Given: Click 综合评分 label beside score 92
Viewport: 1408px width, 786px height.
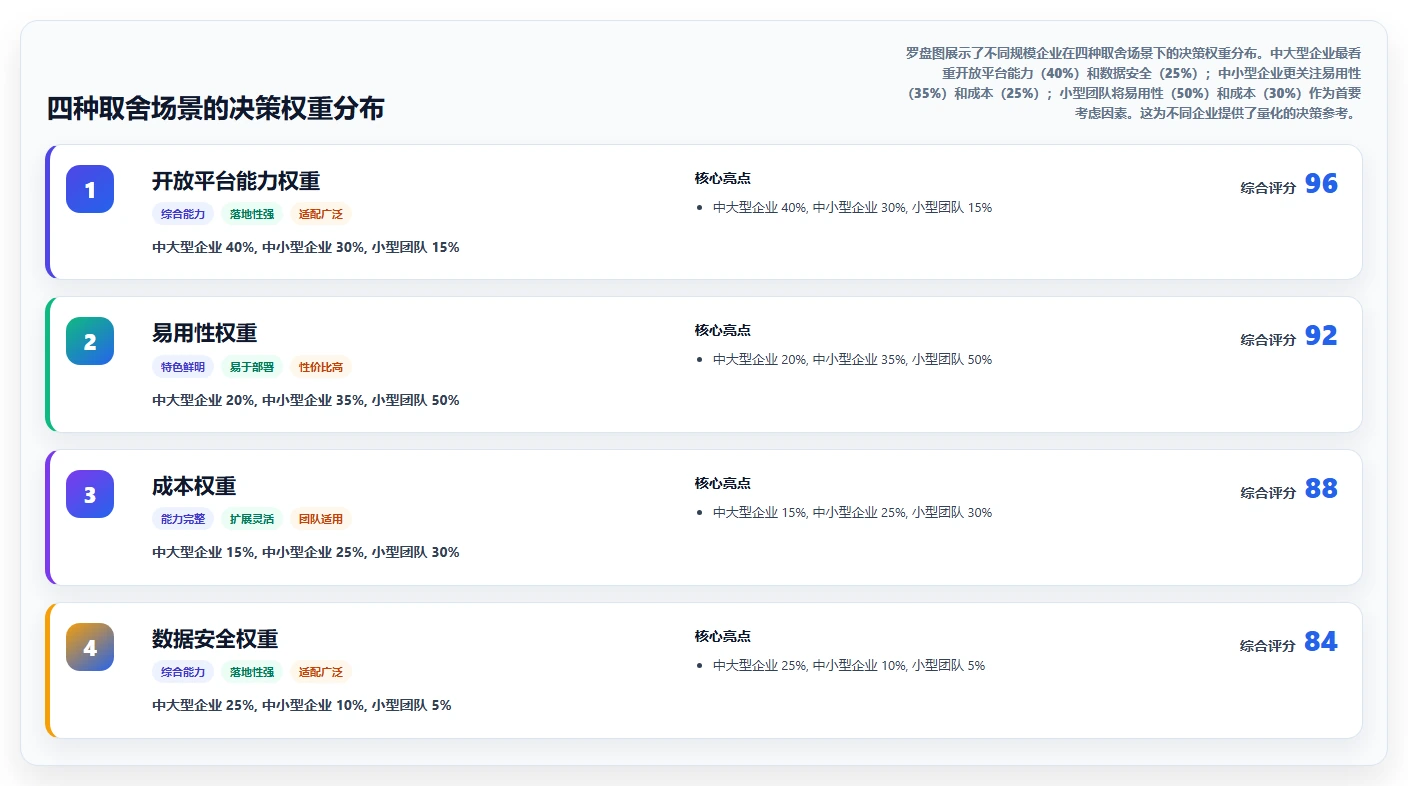Looking at the screenshot, I should coord(1268,340).
